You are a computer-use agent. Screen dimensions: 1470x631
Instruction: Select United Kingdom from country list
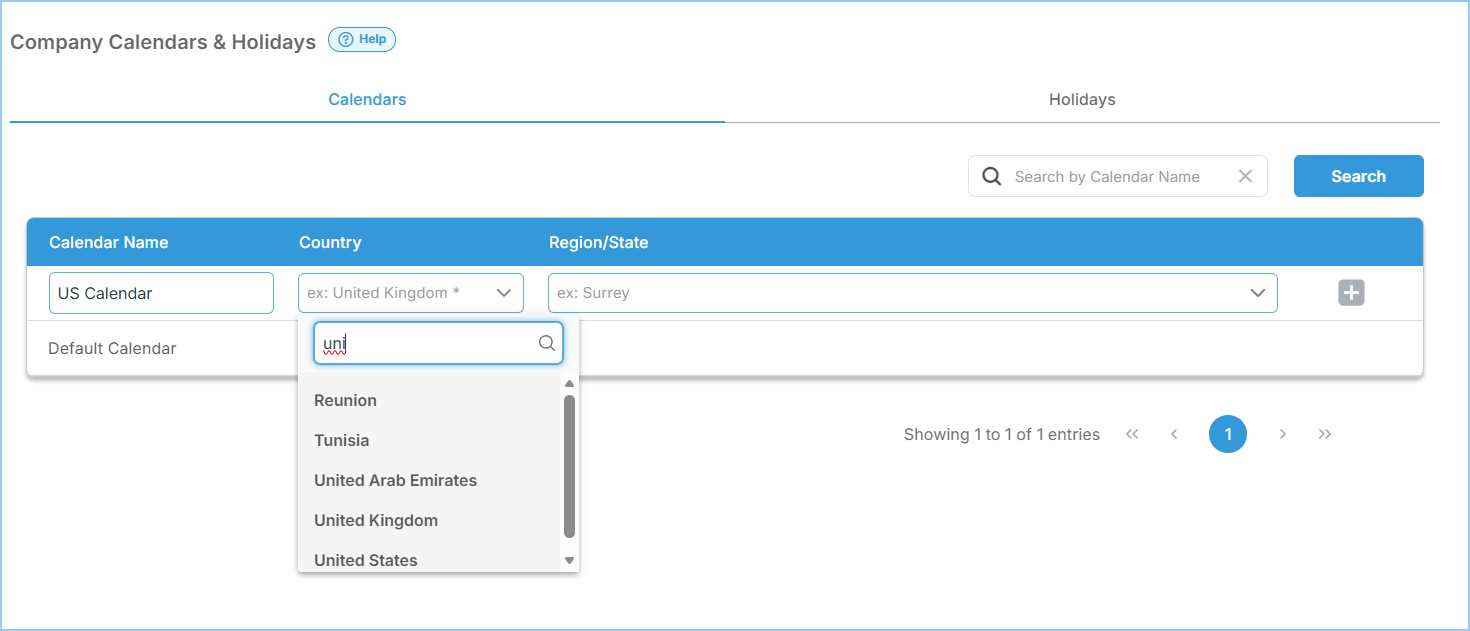pos(376,520)
